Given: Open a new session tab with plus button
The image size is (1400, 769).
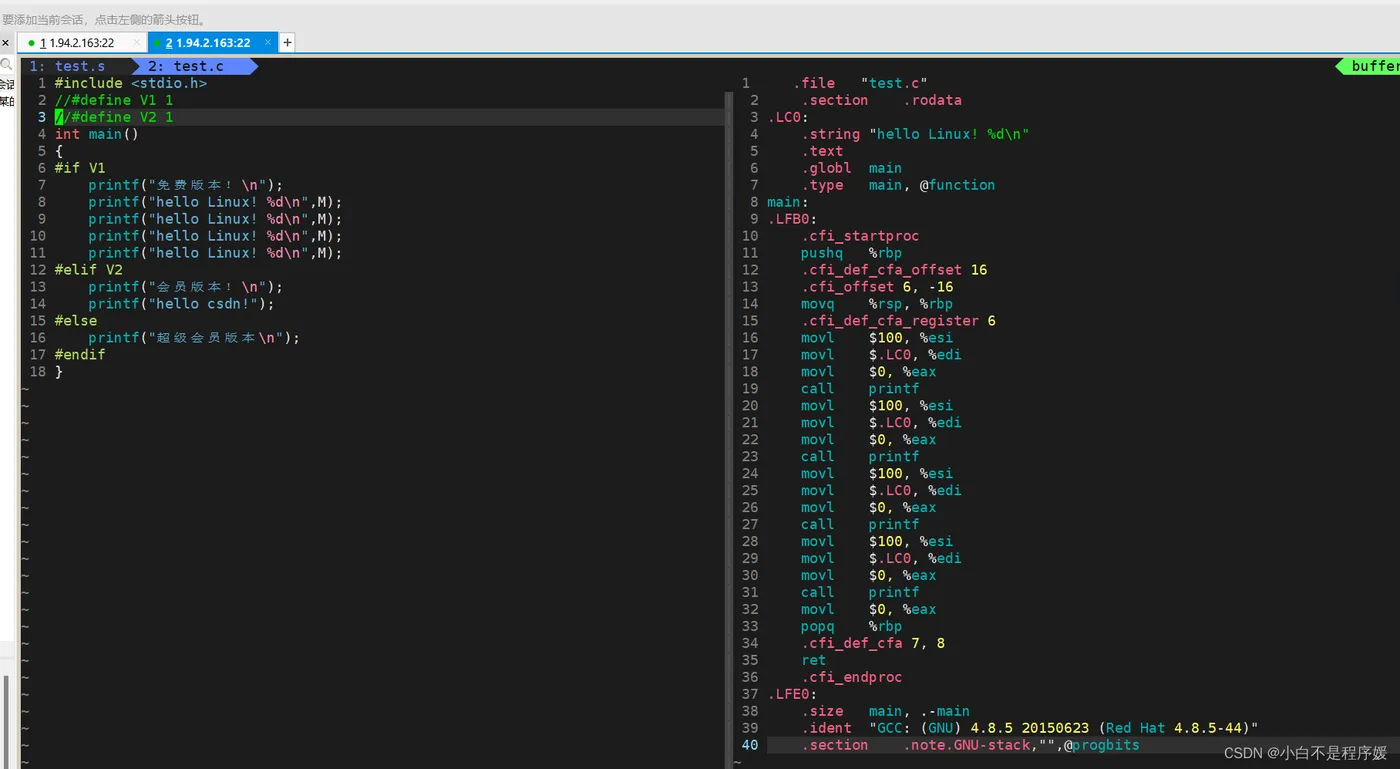Looking at the screenshot, I should 287,42.
